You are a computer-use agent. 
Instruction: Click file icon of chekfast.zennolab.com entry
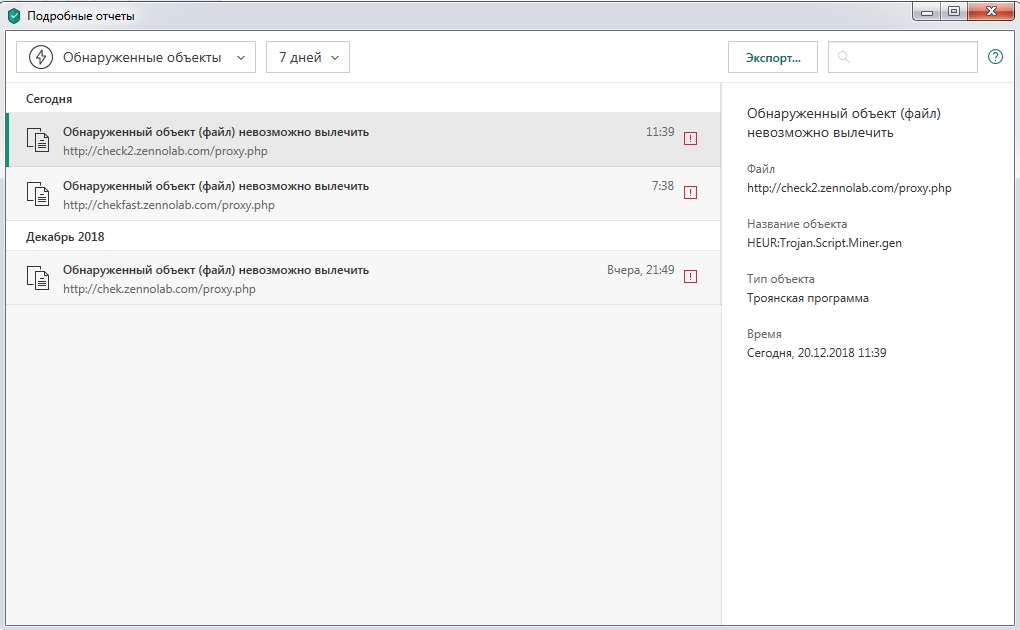38,195
